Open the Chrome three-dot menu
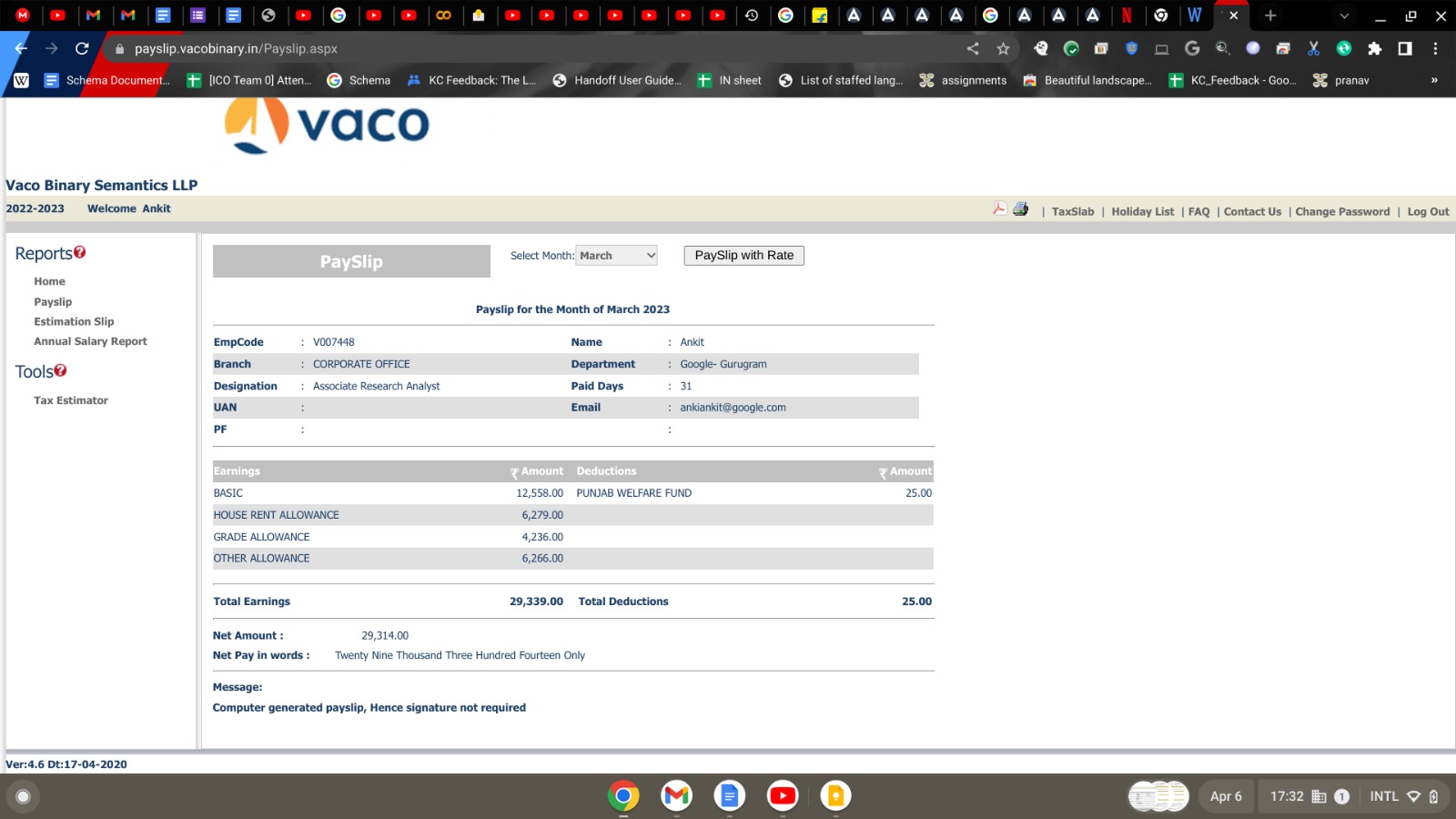1456x819 pixels. pos(1435,49)
